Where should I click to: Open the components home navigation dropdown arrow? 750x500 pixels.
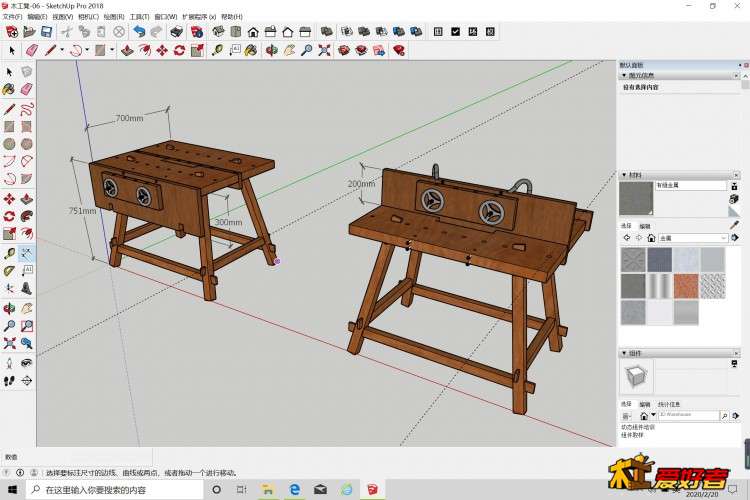[x=653, y=415]
